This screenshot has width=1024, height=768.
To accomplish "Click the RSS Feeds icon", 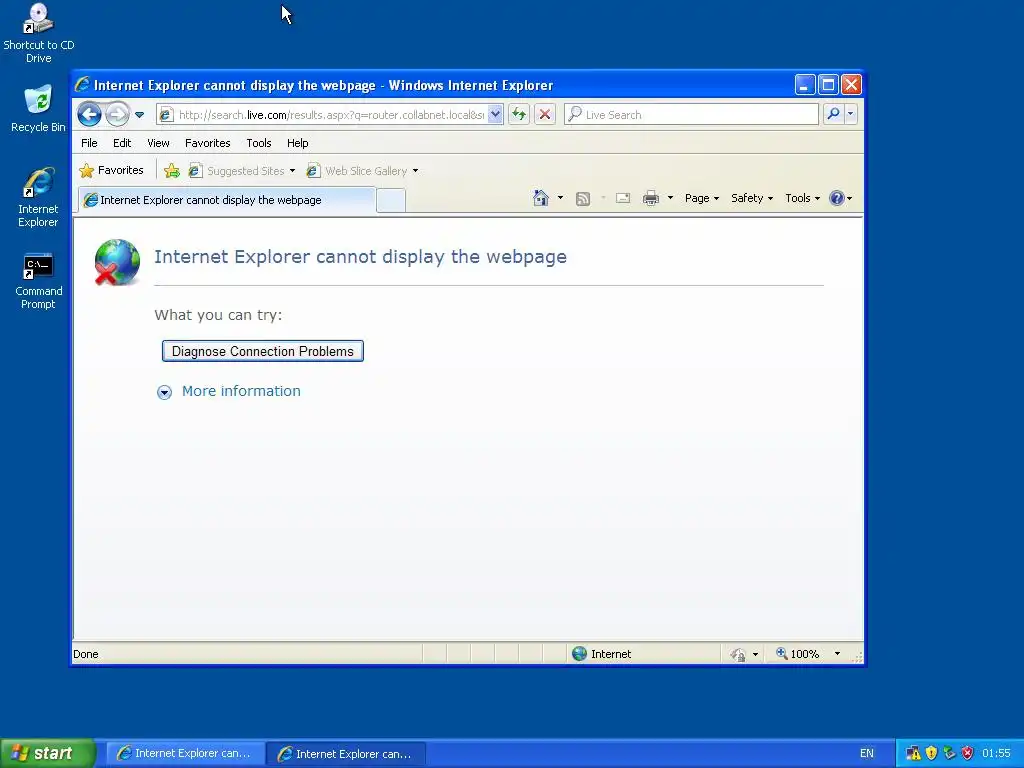I will 583,199.
